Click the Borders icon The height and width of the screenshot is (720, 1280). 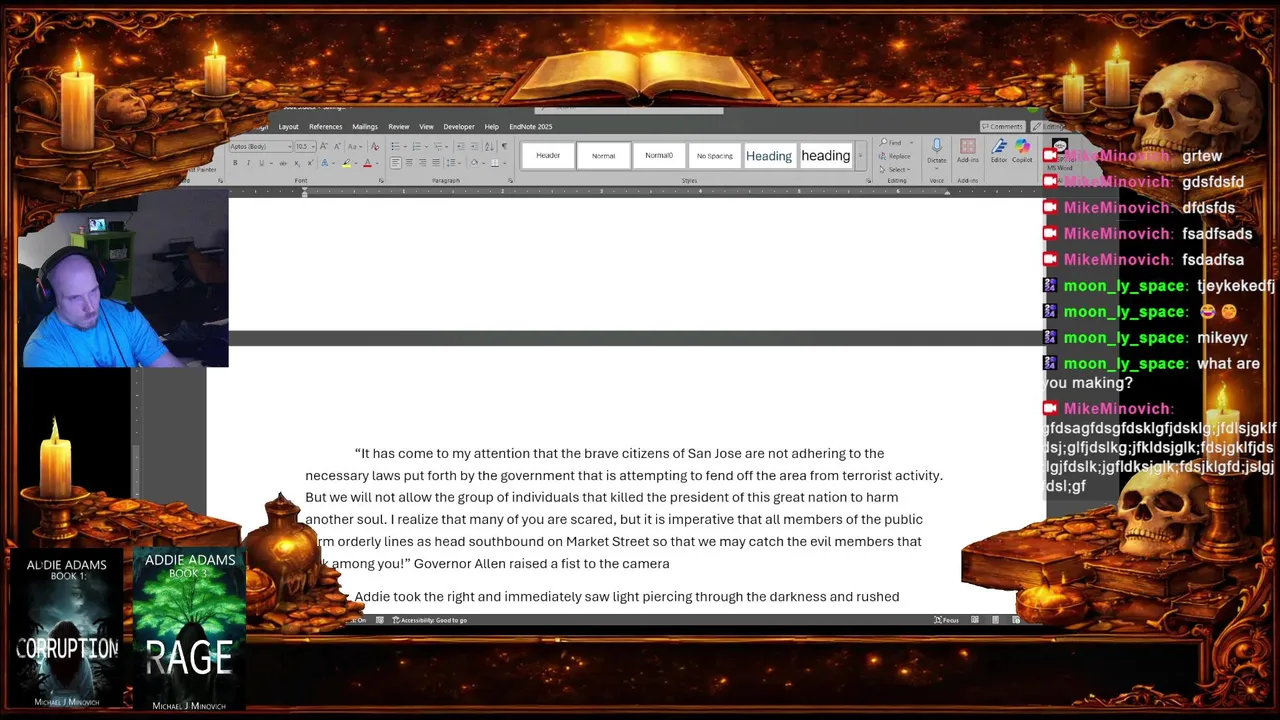(495, 163)
